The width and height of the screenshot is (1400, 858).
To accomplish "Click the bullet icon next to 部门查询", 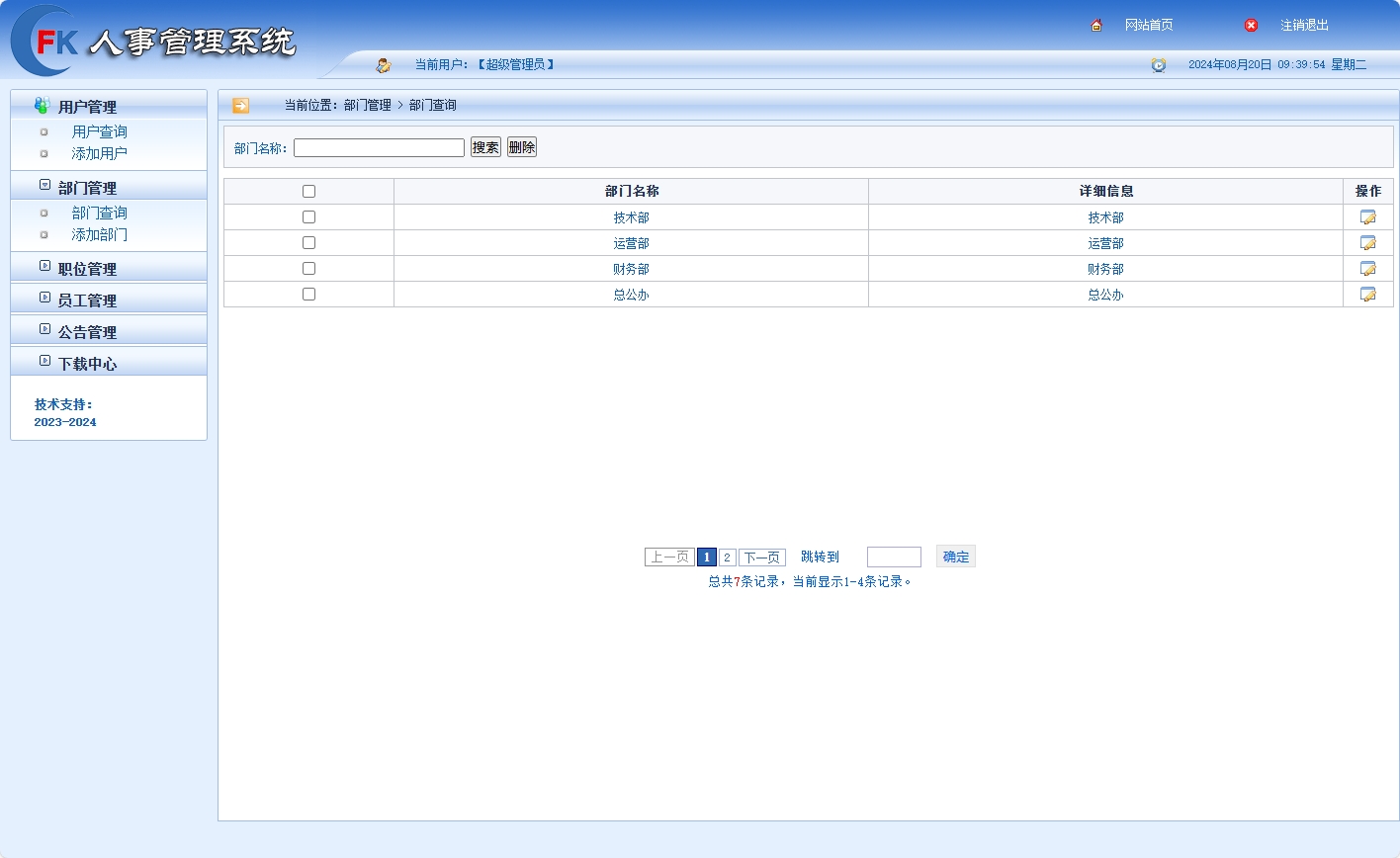I will (44, 213).
